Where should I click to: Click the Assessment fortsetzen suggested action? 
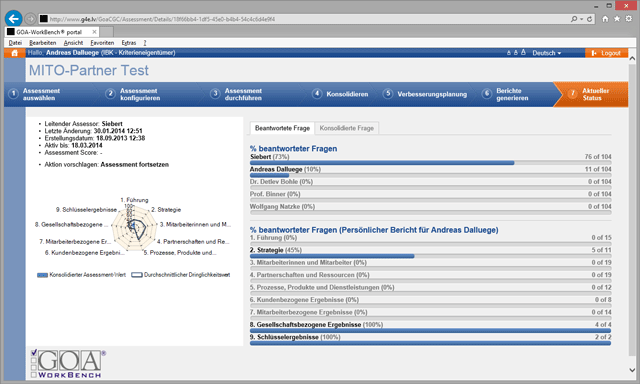134,164
